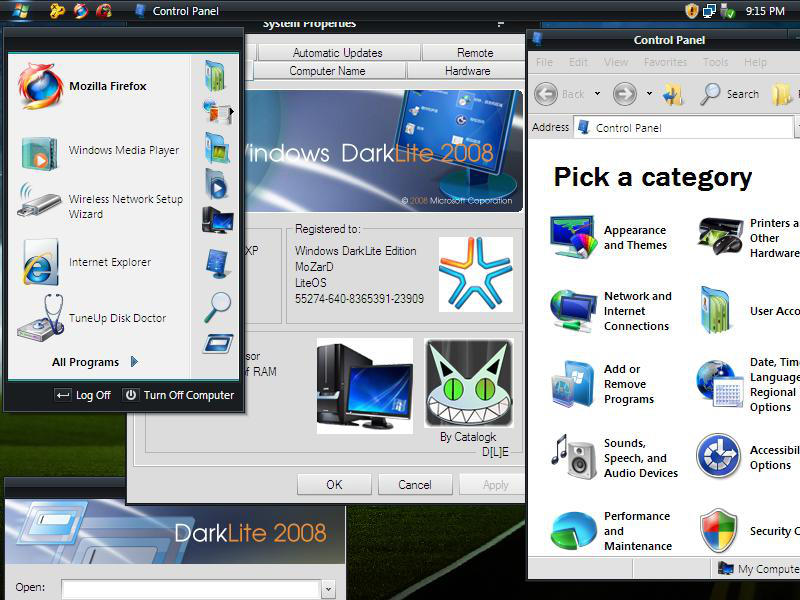Viewport: 800px width, 600px height.
Task: Start Internet Explorer from the Start menu
Action: [87, 262]
